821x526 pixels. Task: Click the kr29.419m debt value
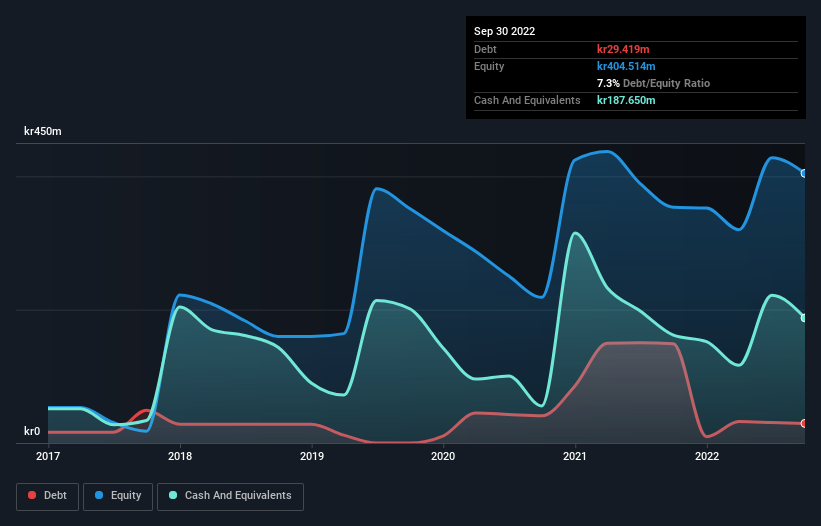coord(623,49)
